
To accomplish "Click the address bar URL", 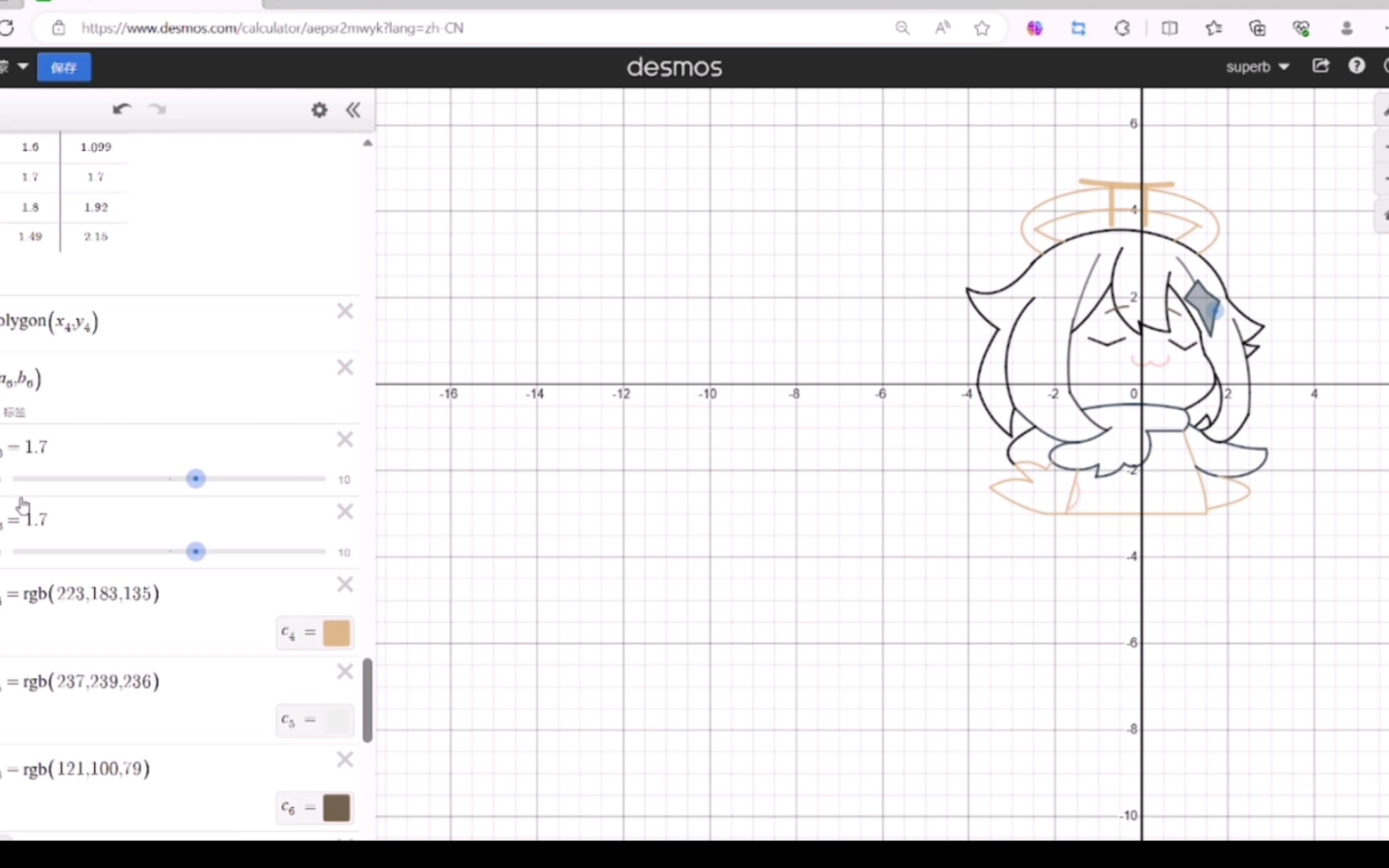I will [x=272, y=28].
